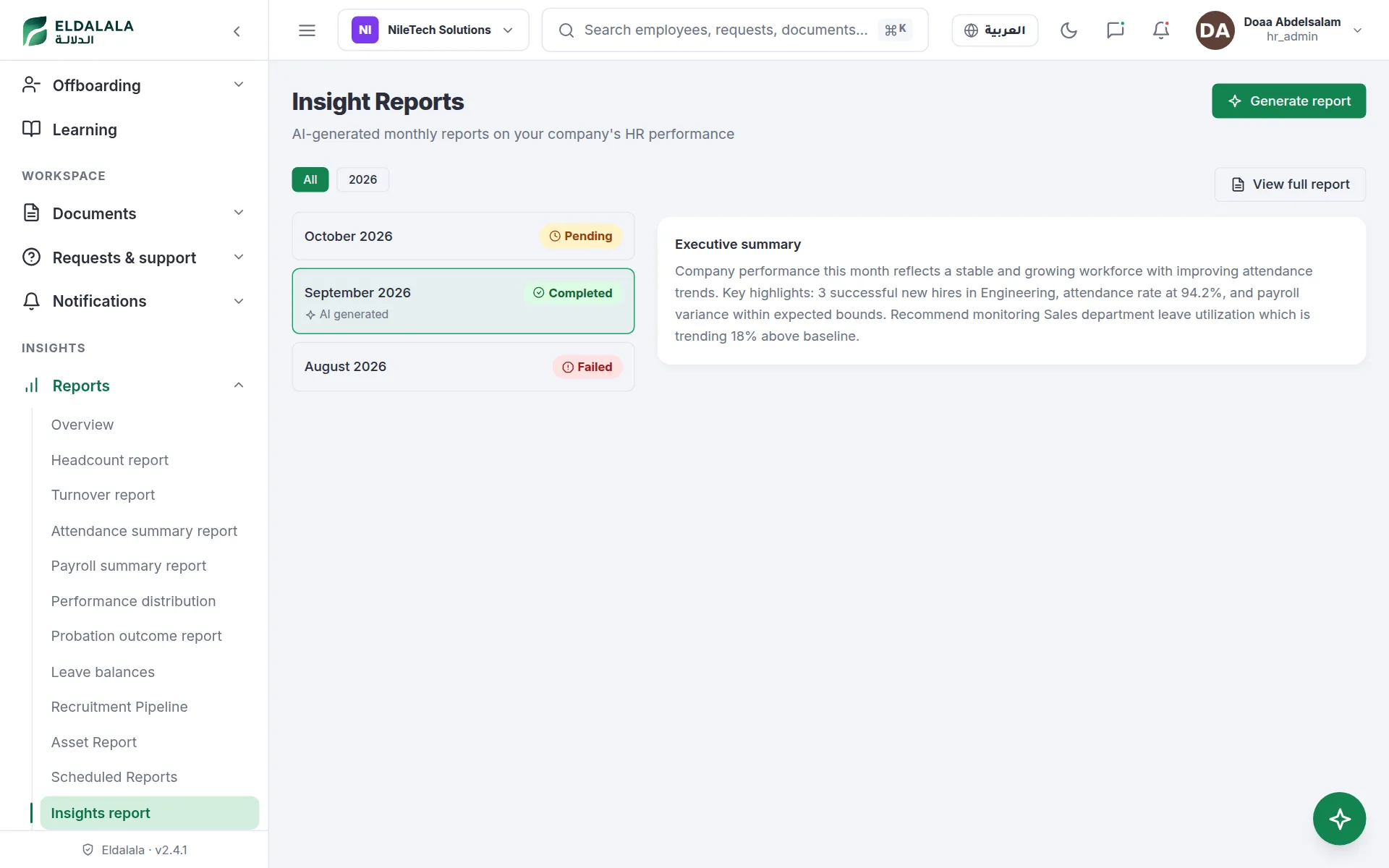Expand the user profile menu chevron
The width and height of the screenshot is (1389, 868).
point(1358,30)
